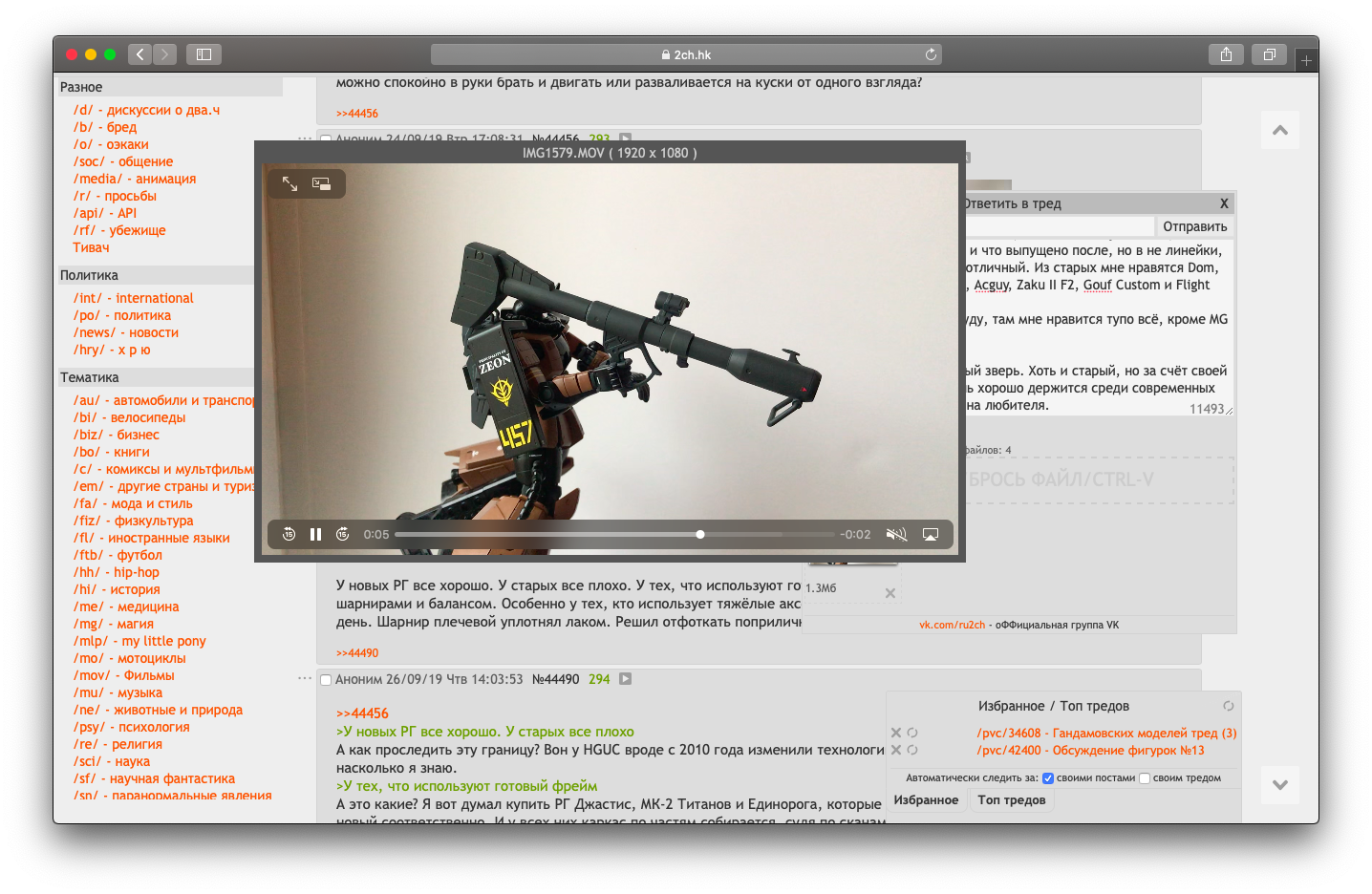Switch to the Топ тредов tab
Viewport: 1372px width, 894px height.
click(x=1012, y=800)
